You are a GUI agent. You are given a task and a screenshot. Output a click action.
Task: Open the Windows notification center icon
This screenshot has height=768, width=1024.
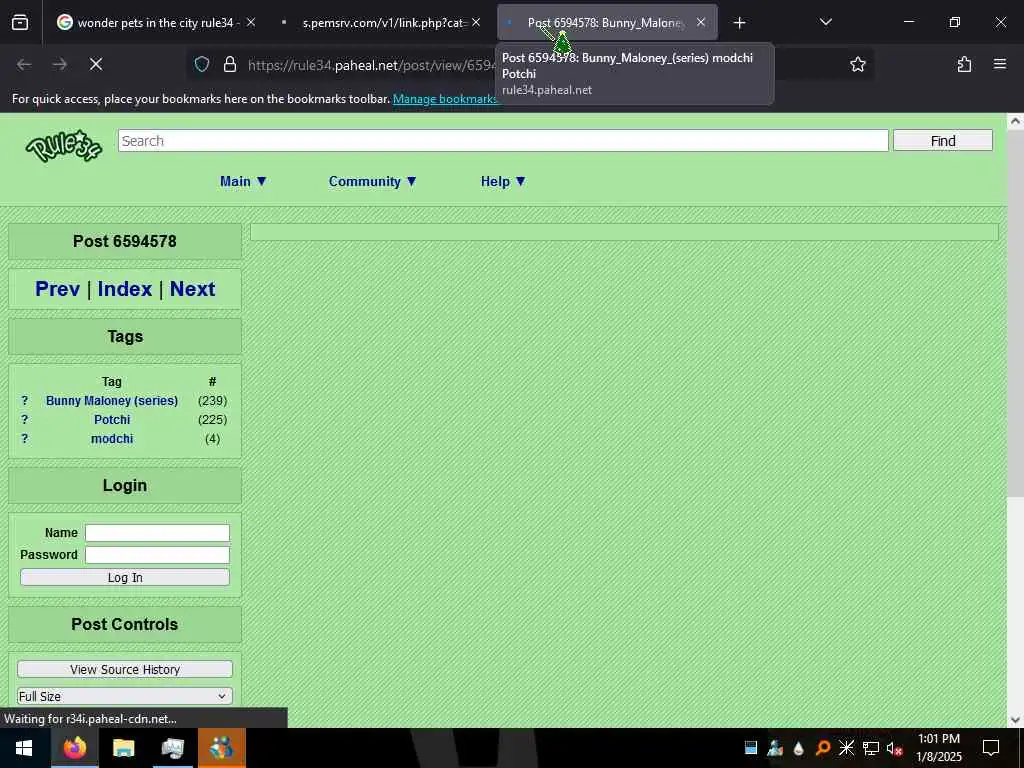(991, 748)
